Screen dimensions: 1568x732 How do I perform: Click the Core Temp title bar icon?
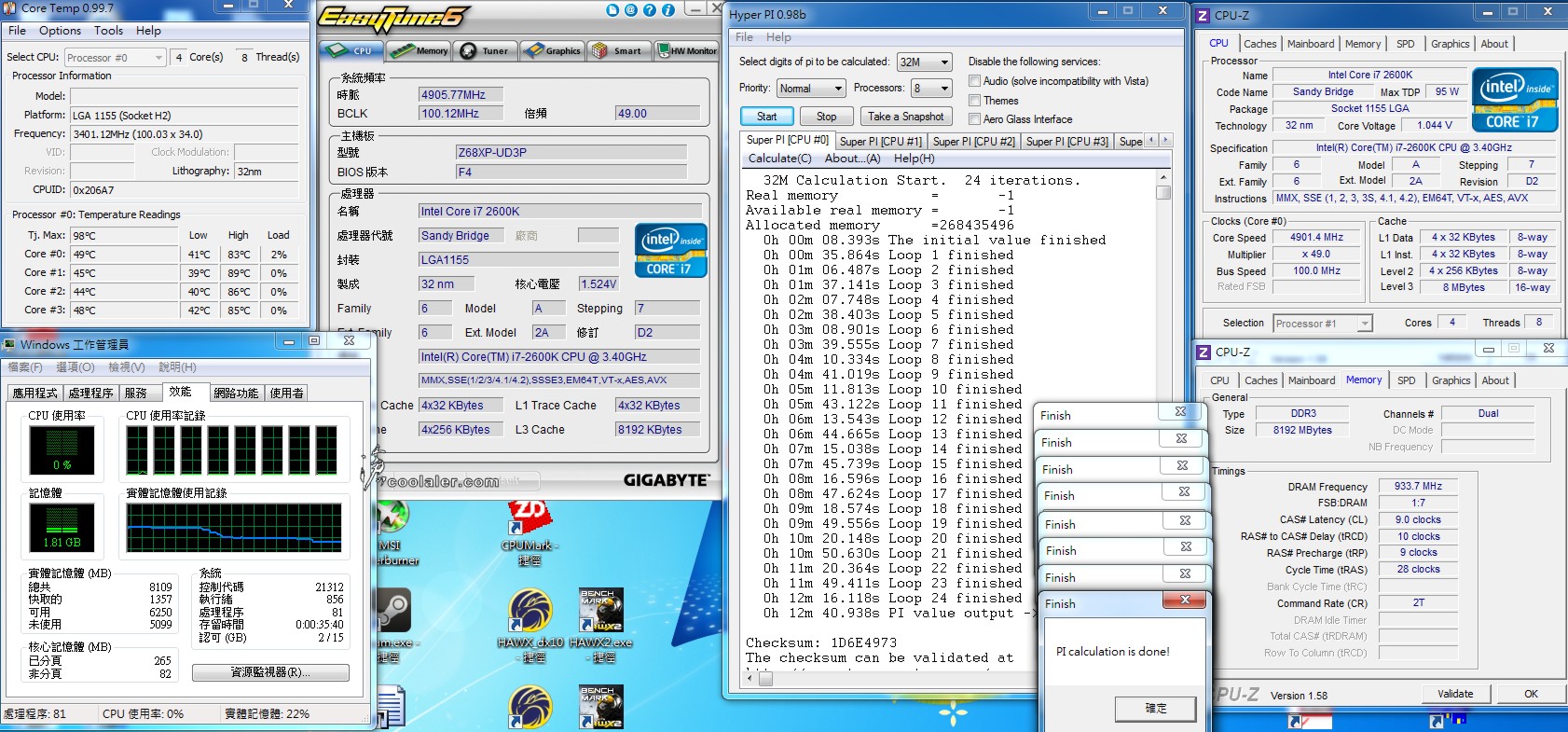(x=10, y=8)
